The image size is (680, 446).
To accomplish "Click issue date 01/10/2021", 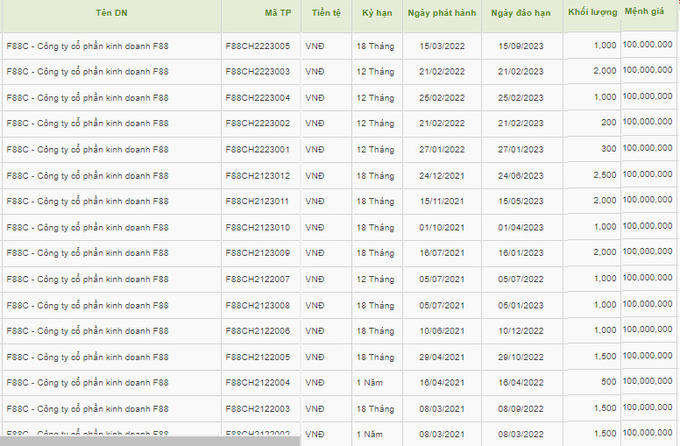I will (442, 227).
